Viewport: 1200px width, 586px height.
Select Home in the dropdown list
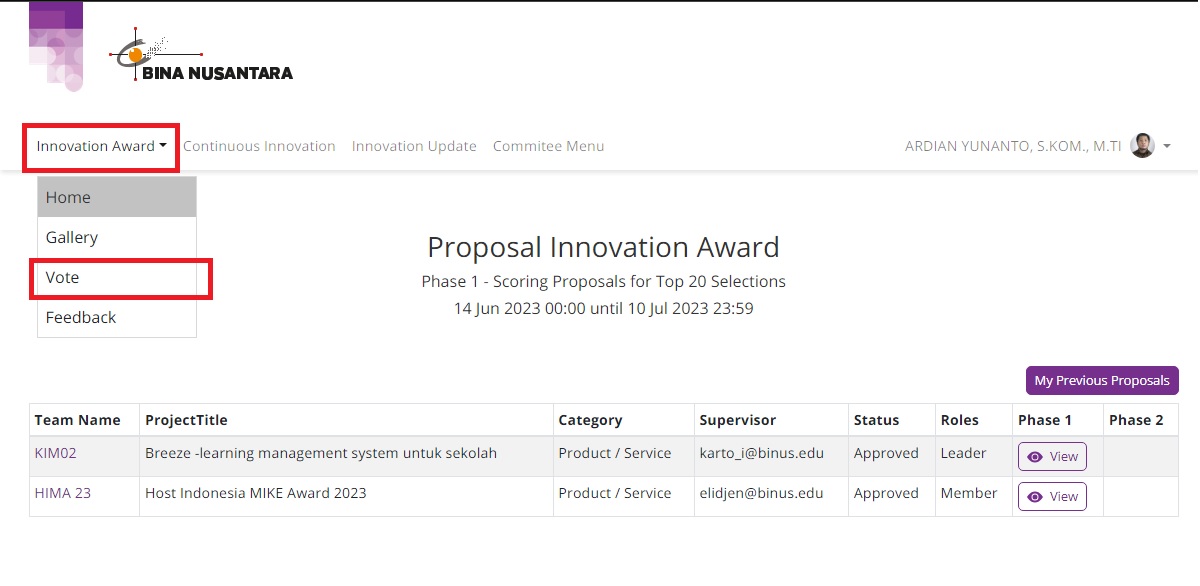(x=117, y=197)
